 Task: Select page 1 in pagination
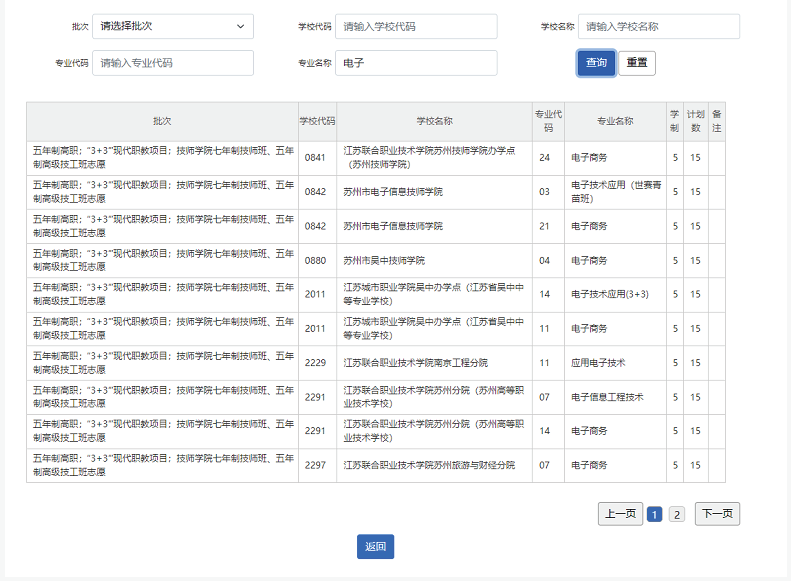pyautogui.click(x=655, y=515)
